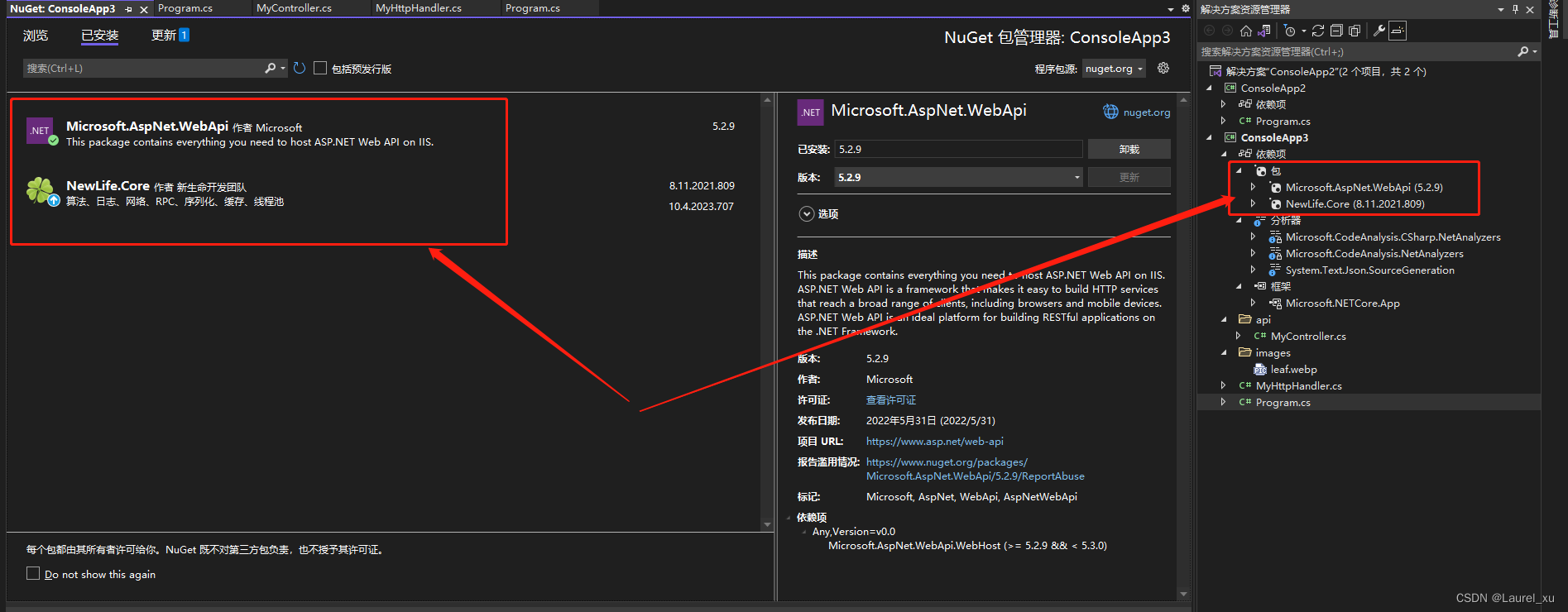Switch to the 更新 updates tab
Viewport: 1568px width, 612px height.
click(170, 35)
